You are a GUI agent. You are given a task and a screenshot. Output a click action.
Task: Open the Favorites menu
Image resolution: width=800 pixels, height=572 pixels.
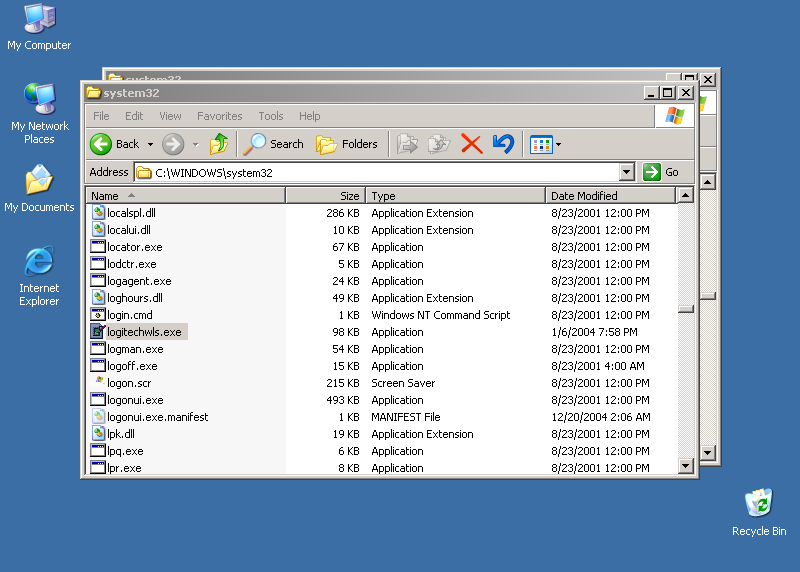(219, 116)
